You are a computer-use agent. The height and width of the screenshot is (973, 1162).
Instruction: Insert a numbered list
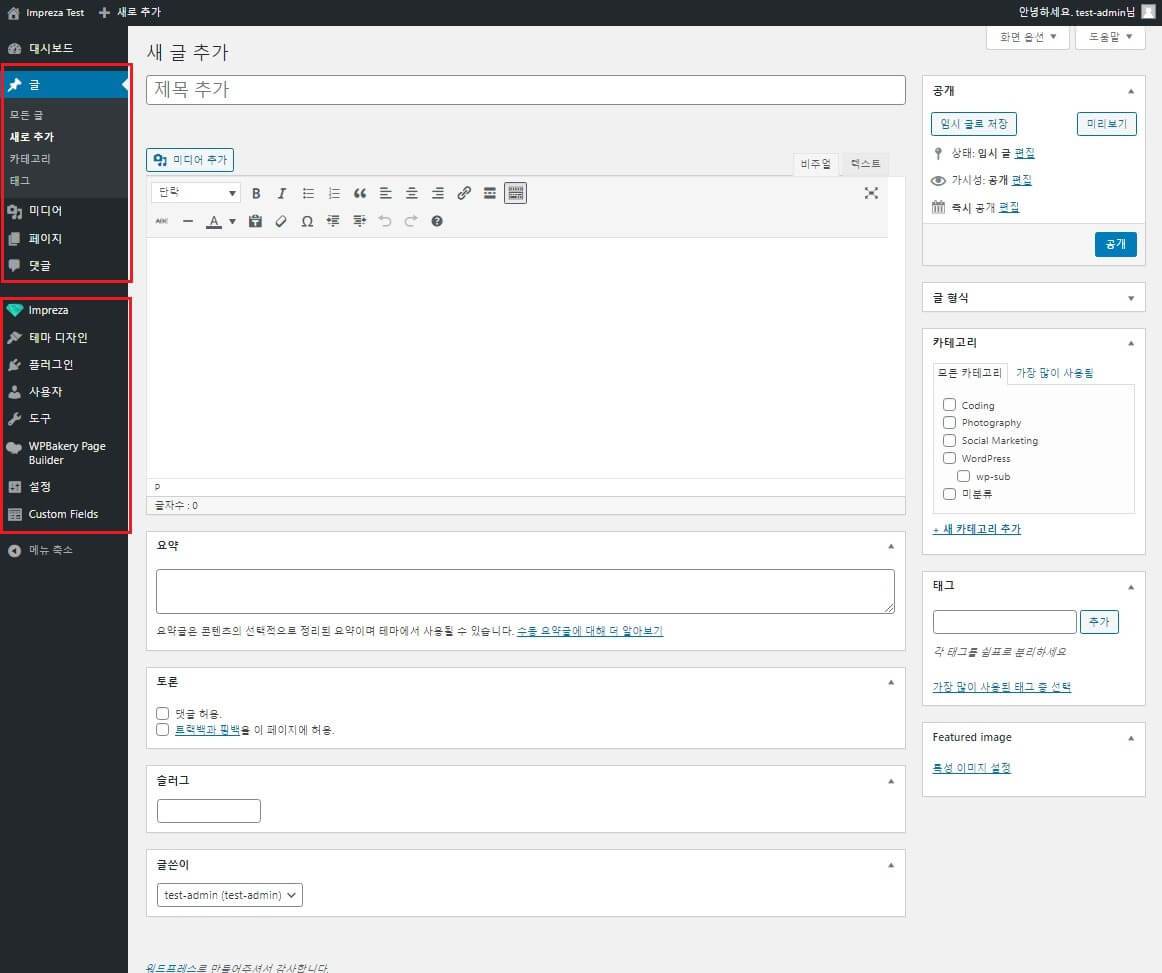(334, 193)
